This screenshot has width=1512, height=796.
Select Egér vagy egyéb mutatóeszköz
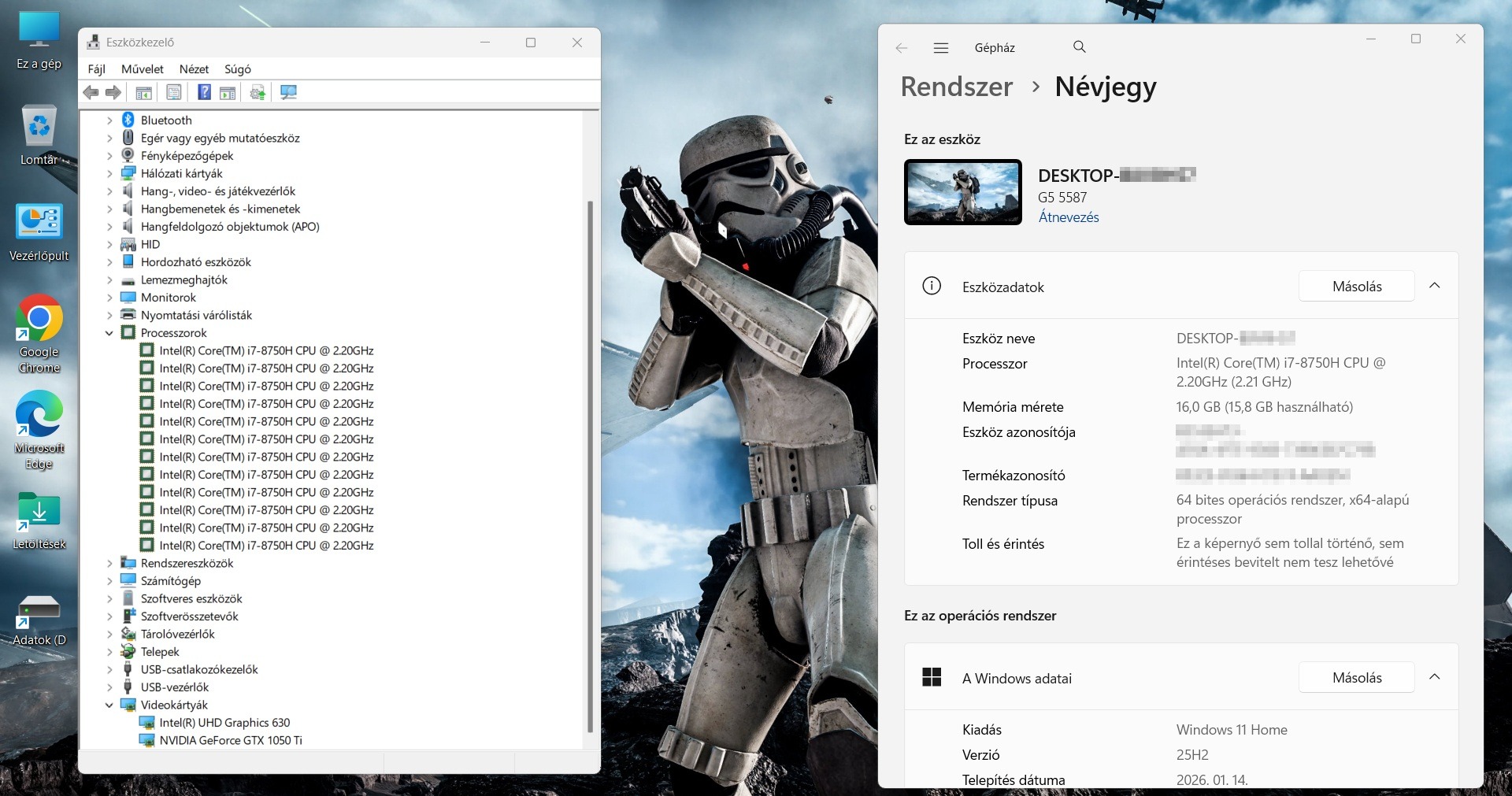click(220, 139)
